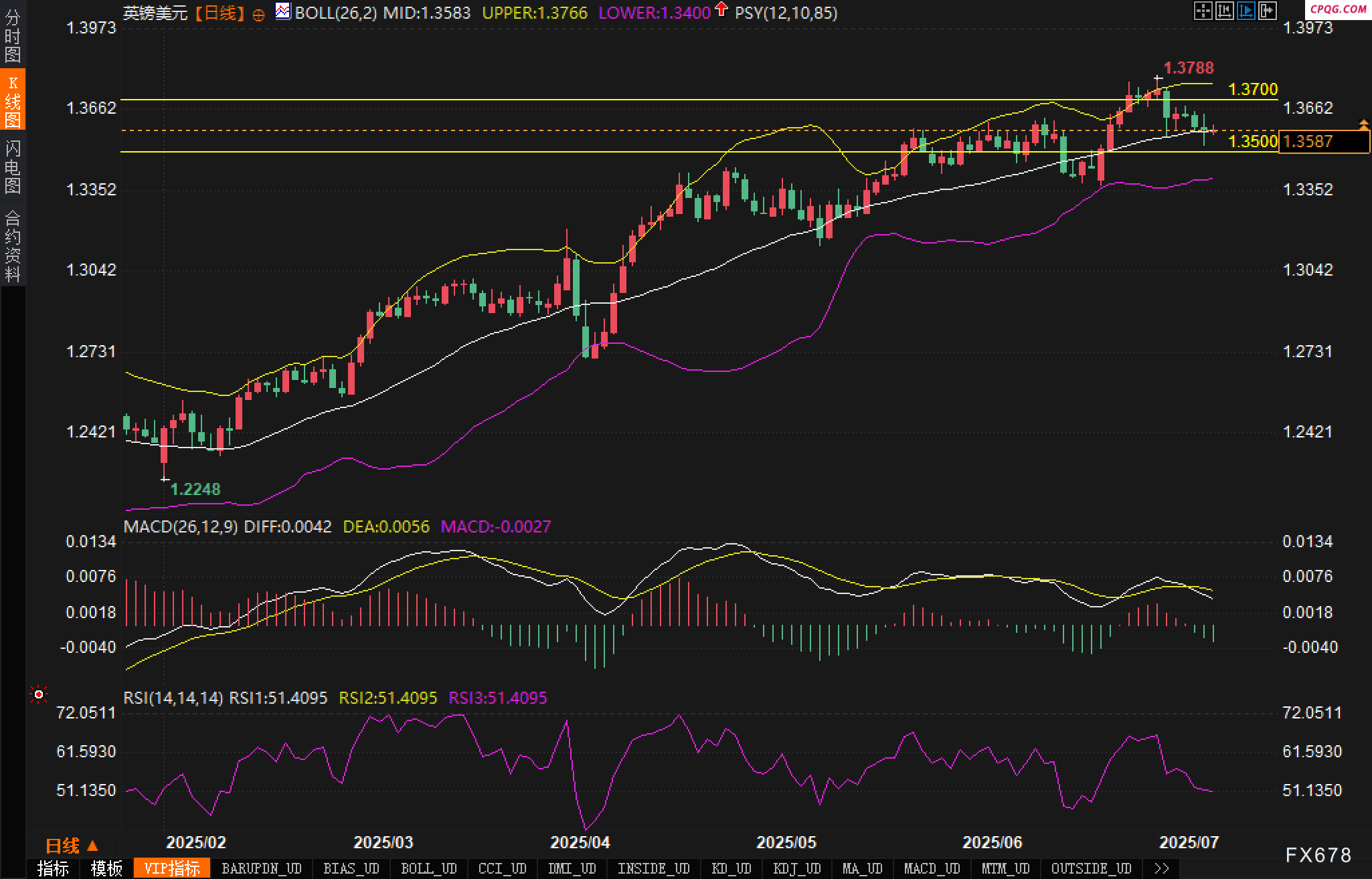The width and height of the screenshot is (1372, 879).
Task: Click the red up arrow after LOWER value
Action: click(721, 9)
